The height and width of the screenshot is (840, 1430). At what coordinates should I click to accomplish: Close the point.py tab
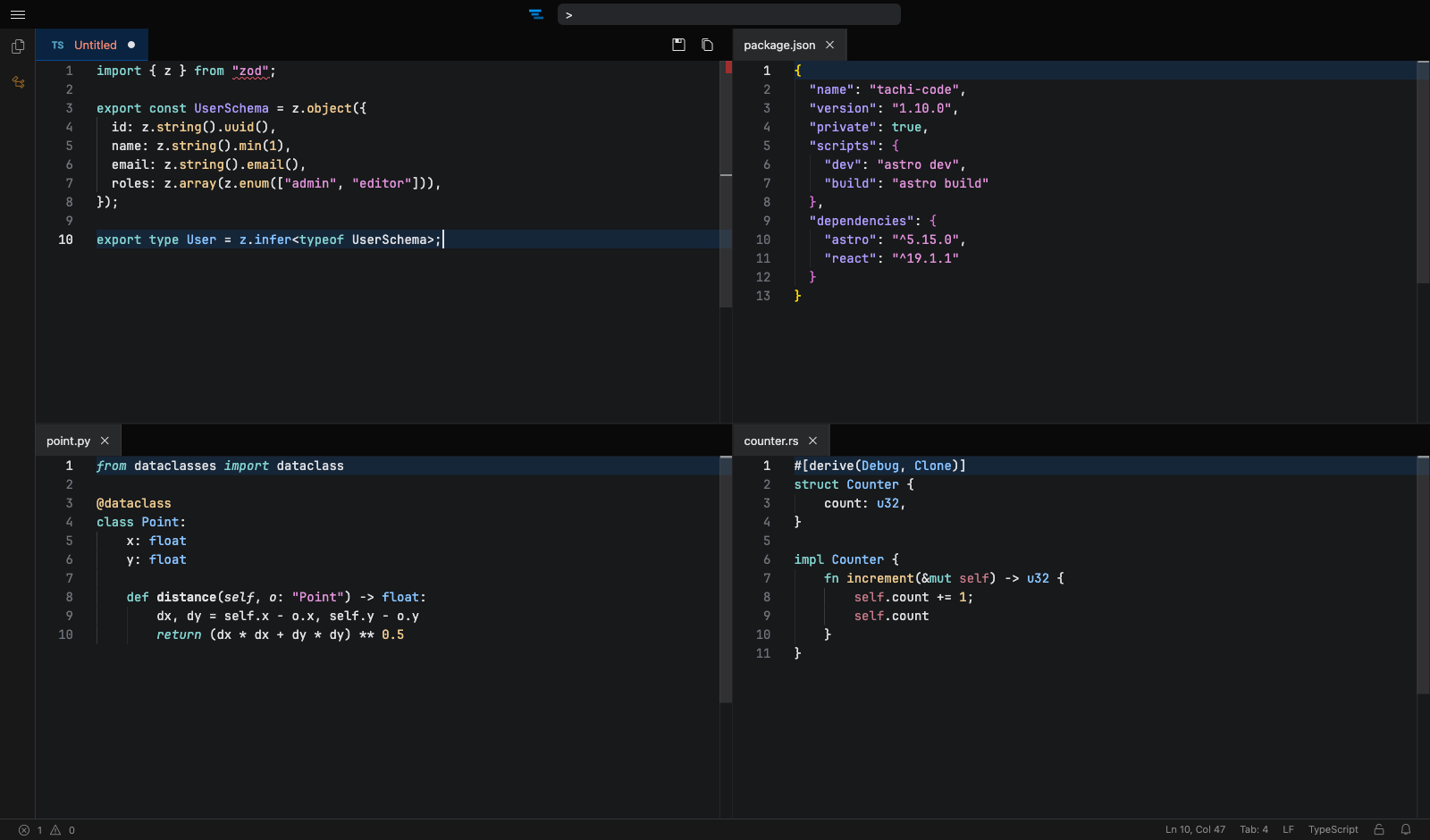[105, 441]
